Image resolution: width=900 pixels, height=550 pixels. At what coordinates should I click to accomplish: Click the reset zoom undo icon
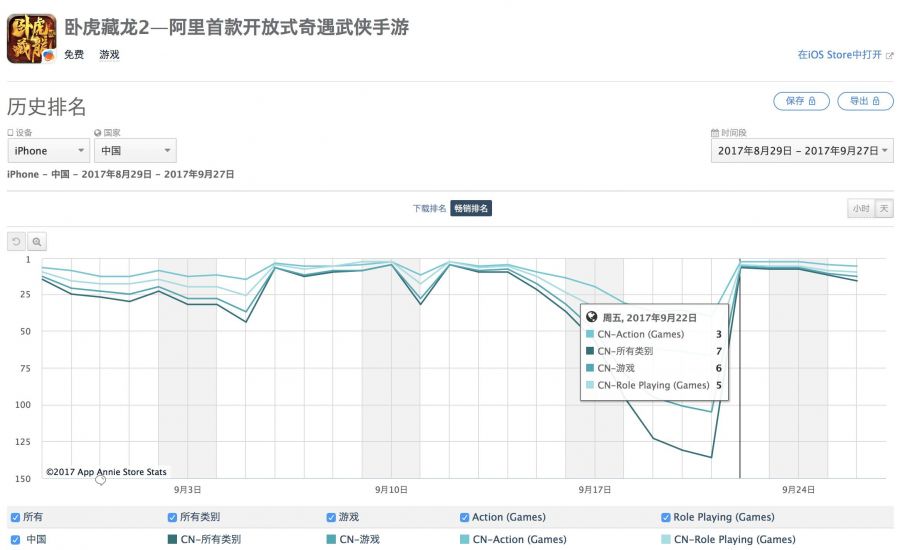[17, 242]
